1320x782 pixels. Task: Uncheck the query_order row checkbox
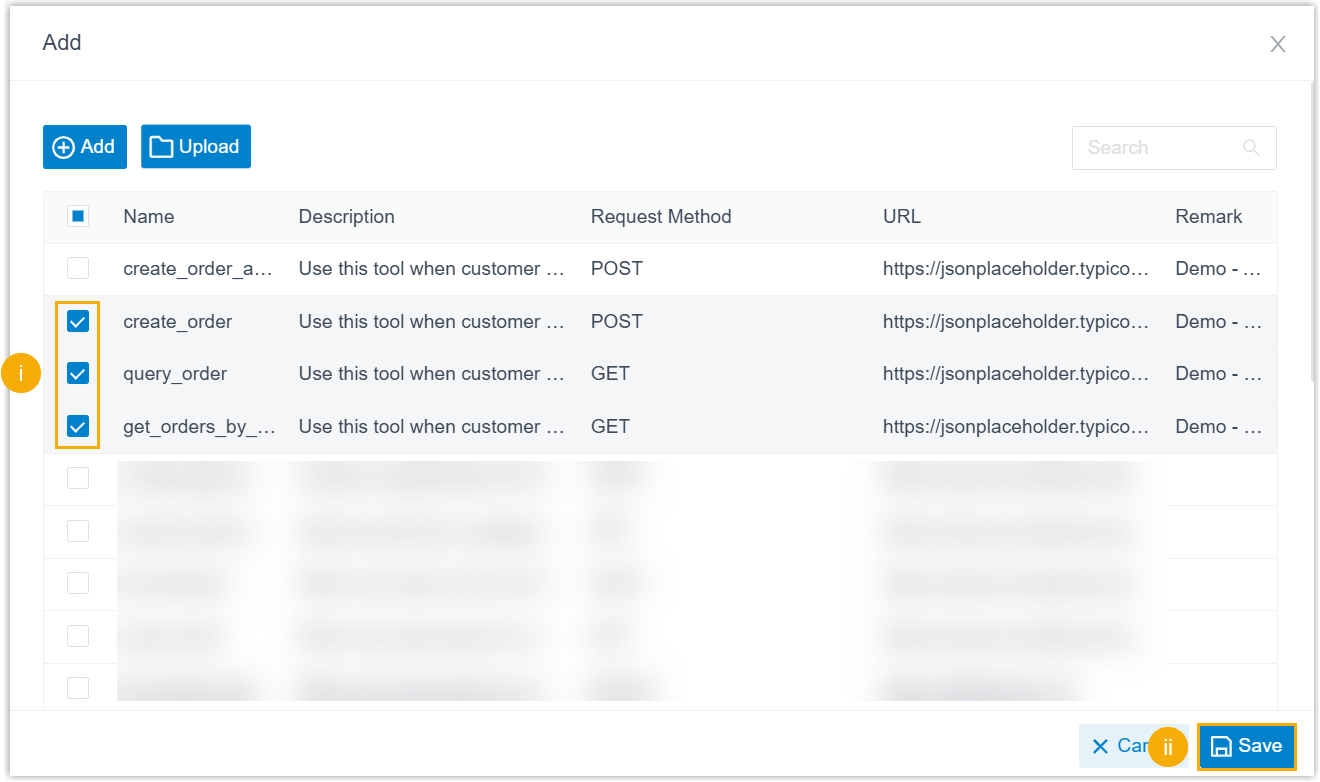(78, 373)
